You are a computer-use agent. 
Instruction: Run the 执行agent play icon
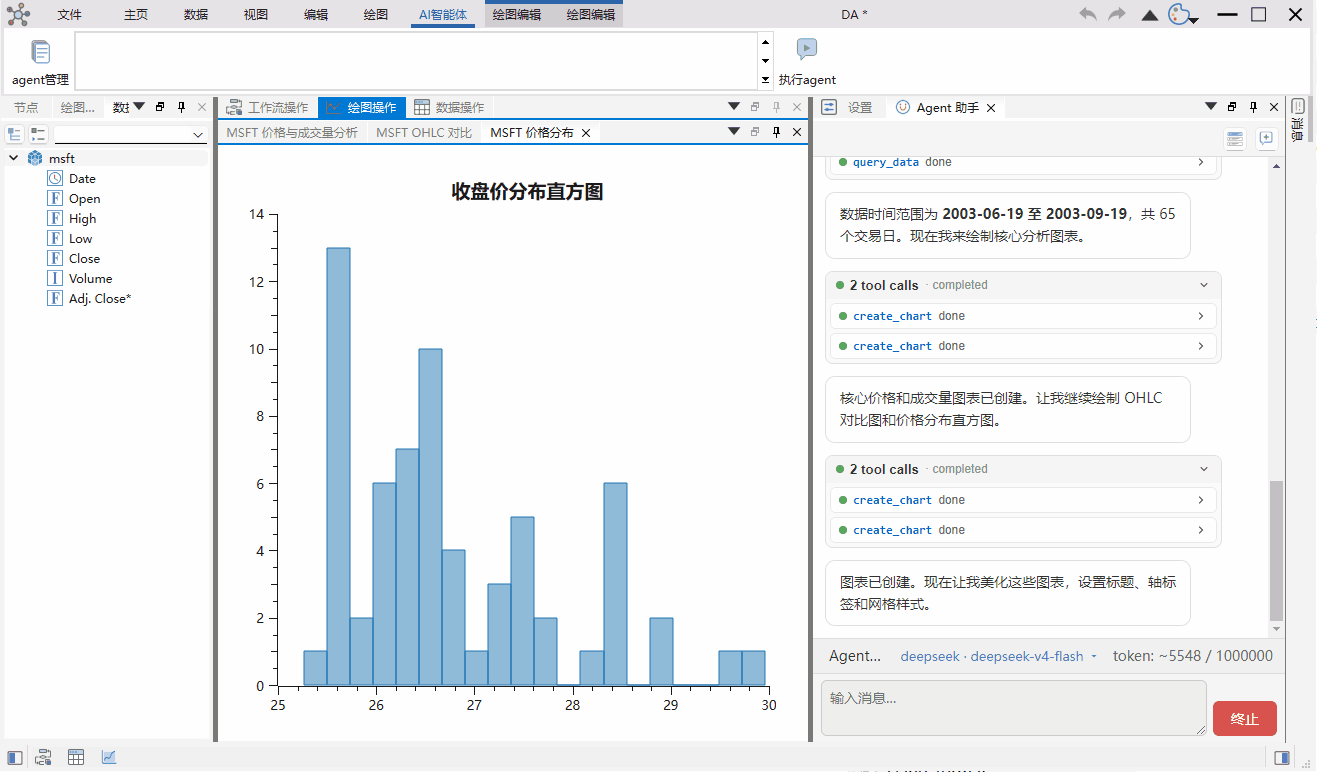807,49
